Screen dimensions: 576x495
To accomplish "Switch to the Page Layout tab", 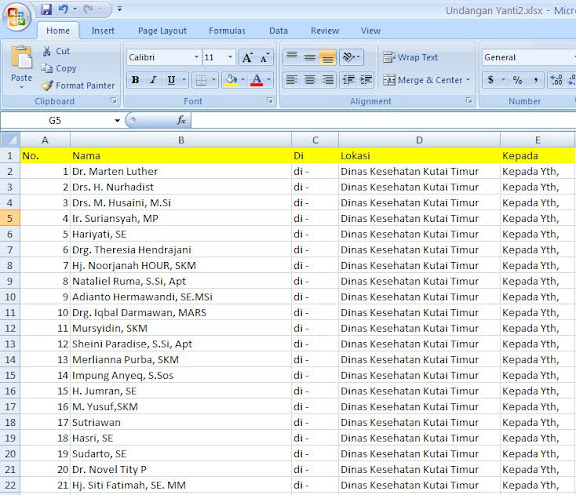I will pos(162,31).
